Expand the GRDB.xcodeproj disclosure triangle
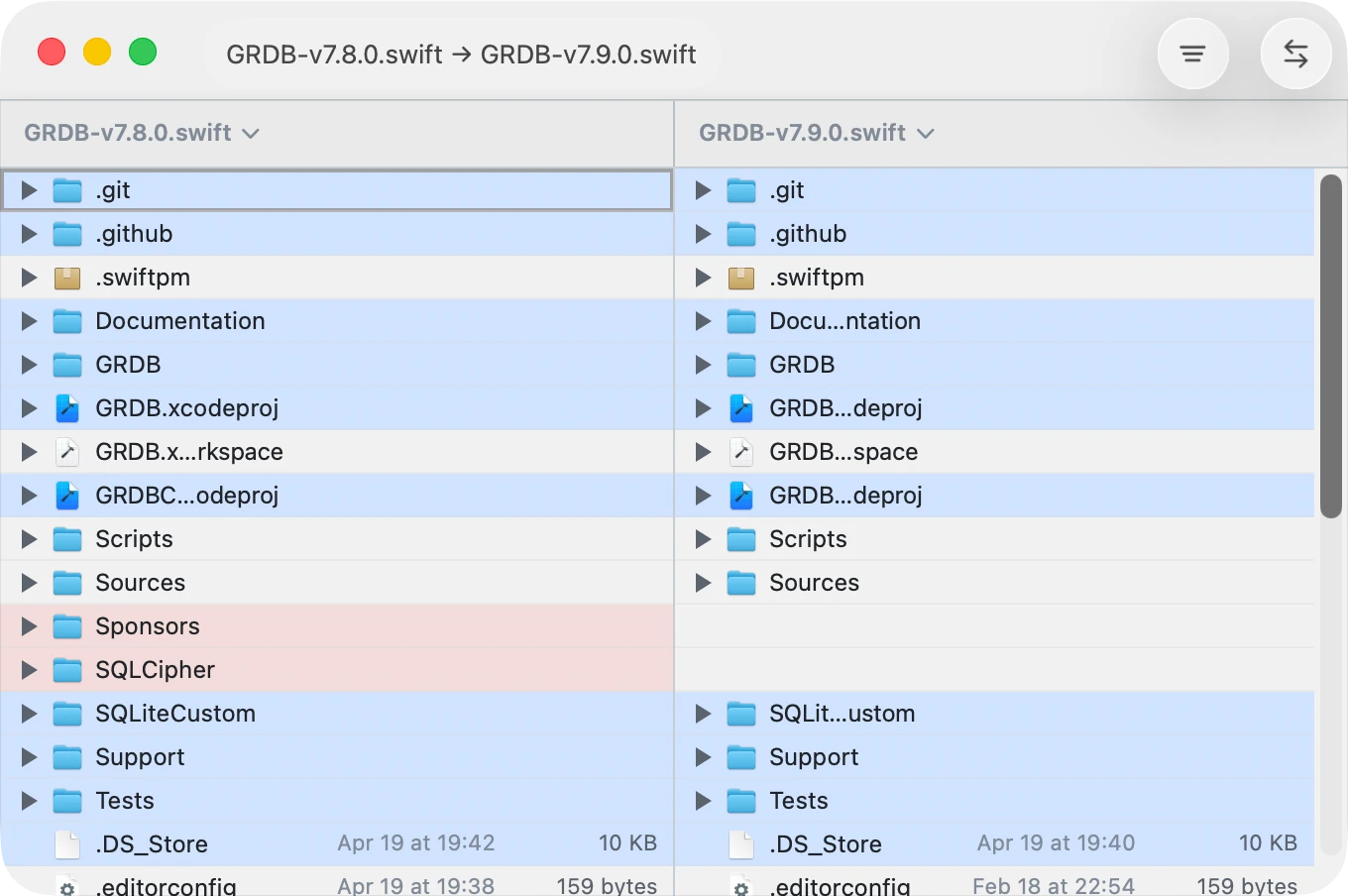 coord(29,408)
